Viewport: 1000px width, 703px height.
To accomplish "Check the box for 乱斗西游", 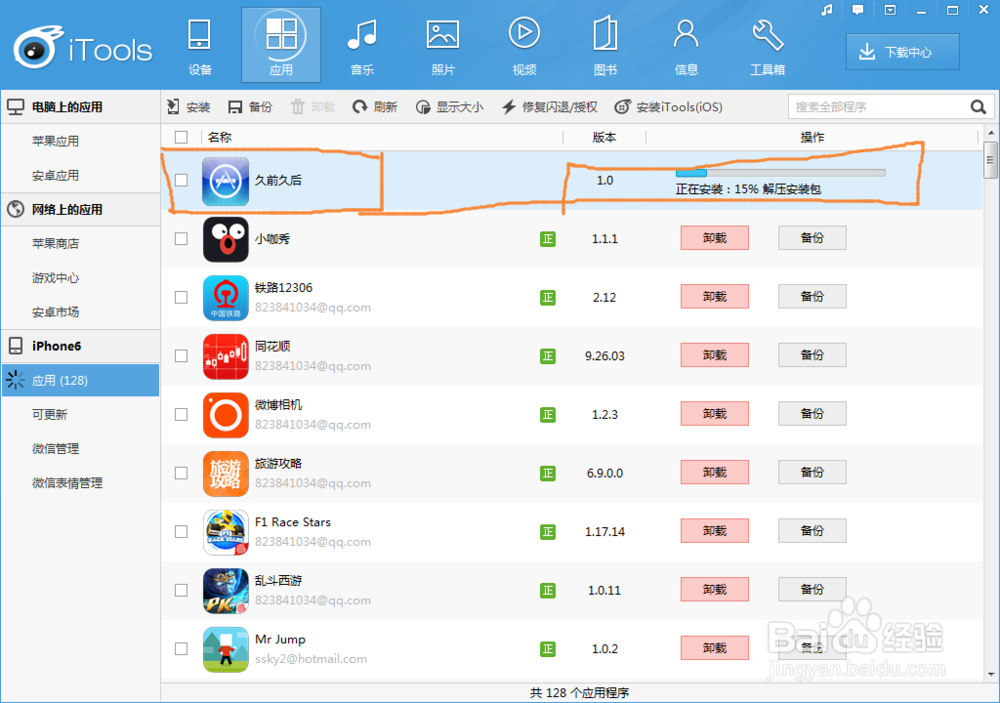I will coord(181,590).
